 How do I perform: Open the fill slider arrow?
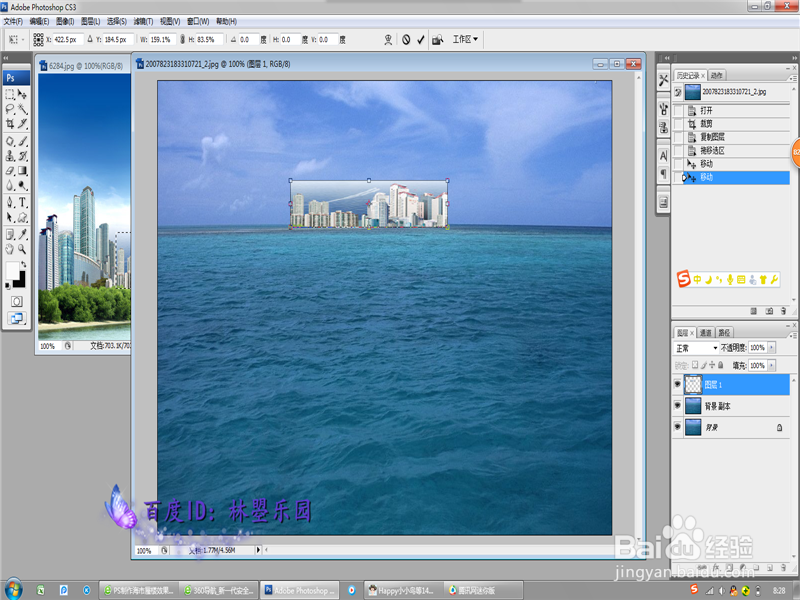[771, 365]
